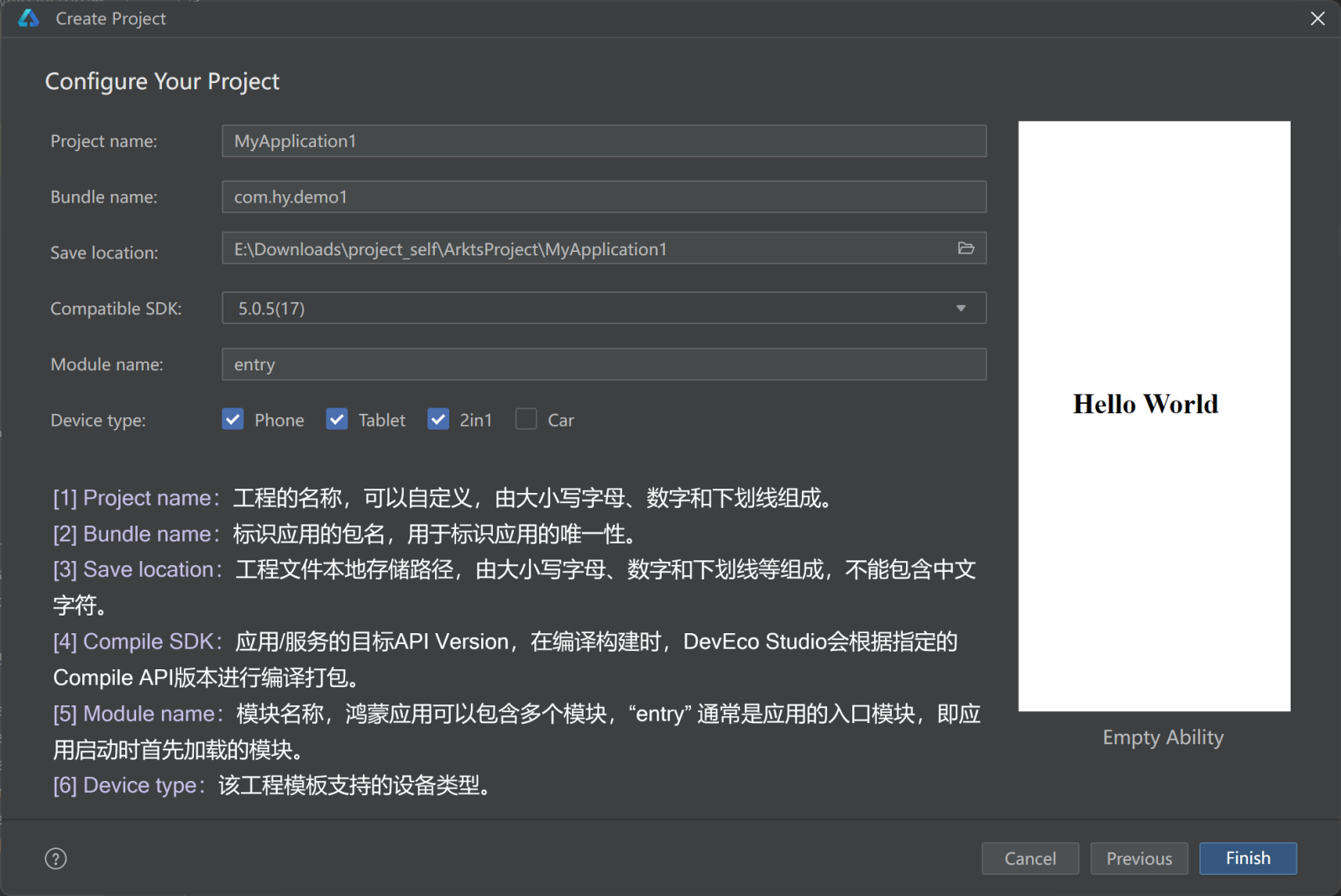The height and width of the screenshot is (896, 1341).
Task: Click the Empty Ability caption
Action: click(x=1162, y=737)
